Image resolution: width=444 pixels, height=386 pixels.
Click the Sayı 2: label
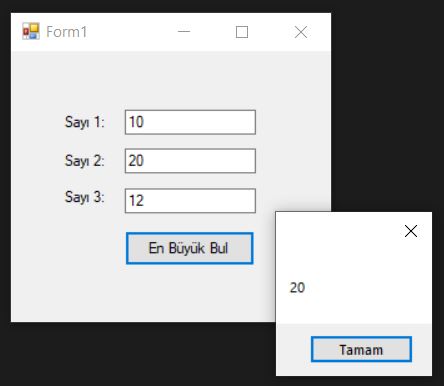(85, 161)
